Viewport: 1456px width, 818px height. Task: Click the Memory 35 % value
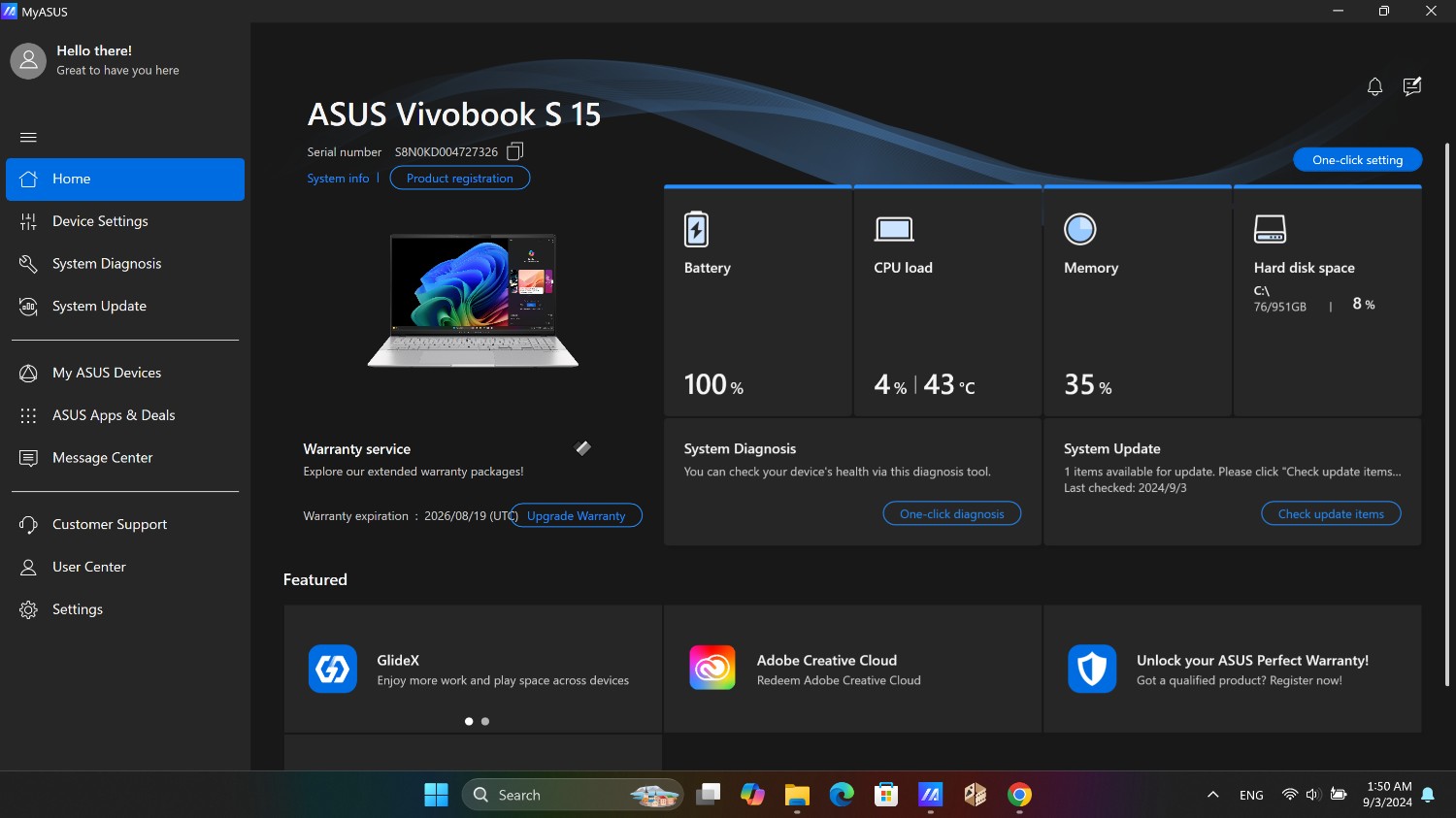[1088, 385]
